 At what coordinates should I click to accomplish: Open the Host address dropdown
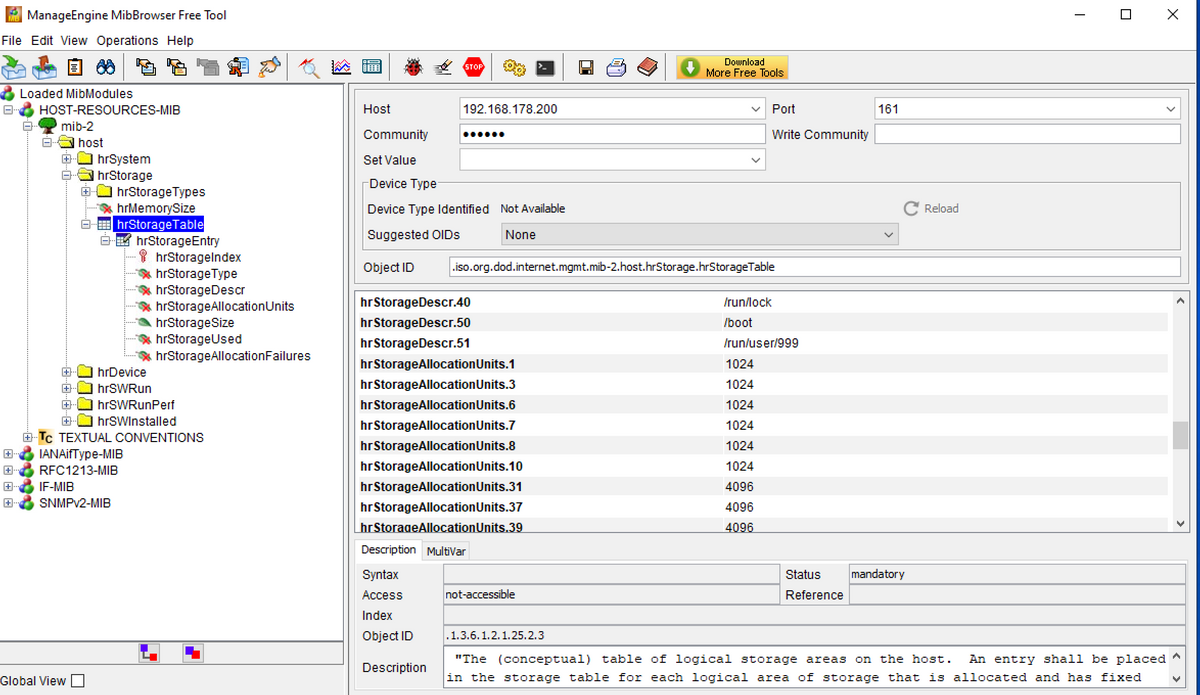[755, 108]
